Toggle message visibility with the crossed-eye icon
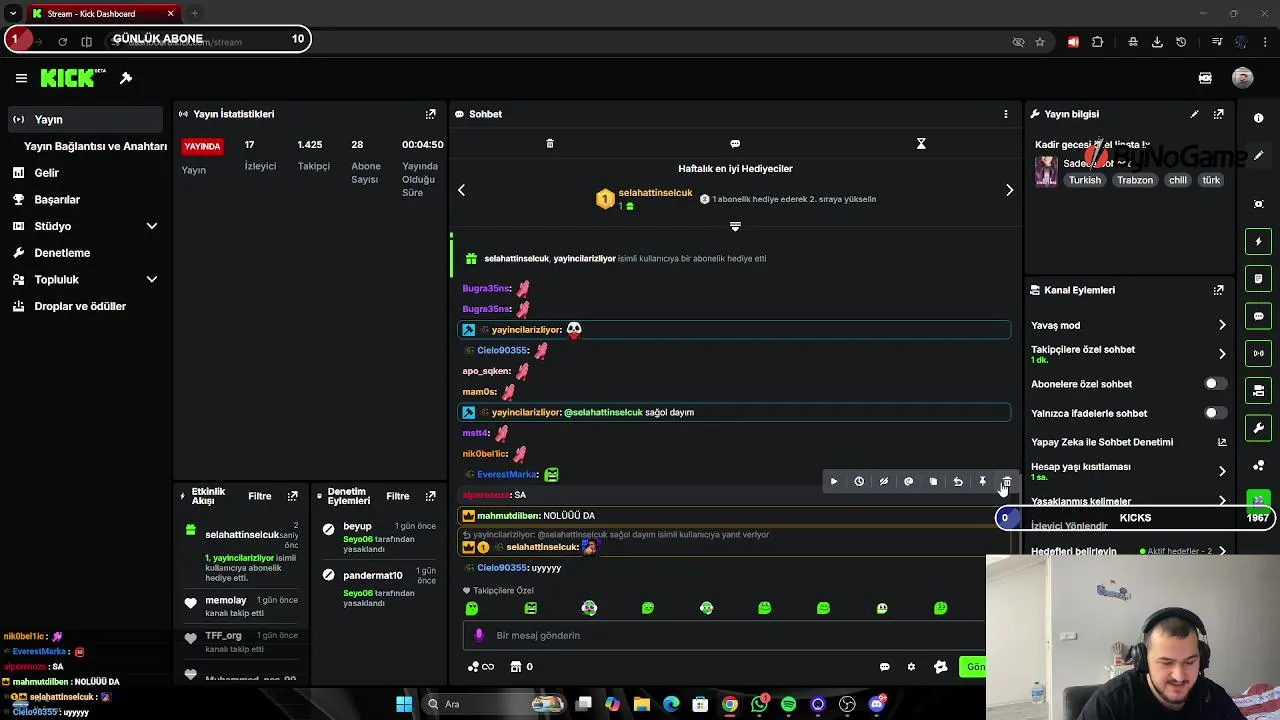The image size is (1280, 720). 884,482
